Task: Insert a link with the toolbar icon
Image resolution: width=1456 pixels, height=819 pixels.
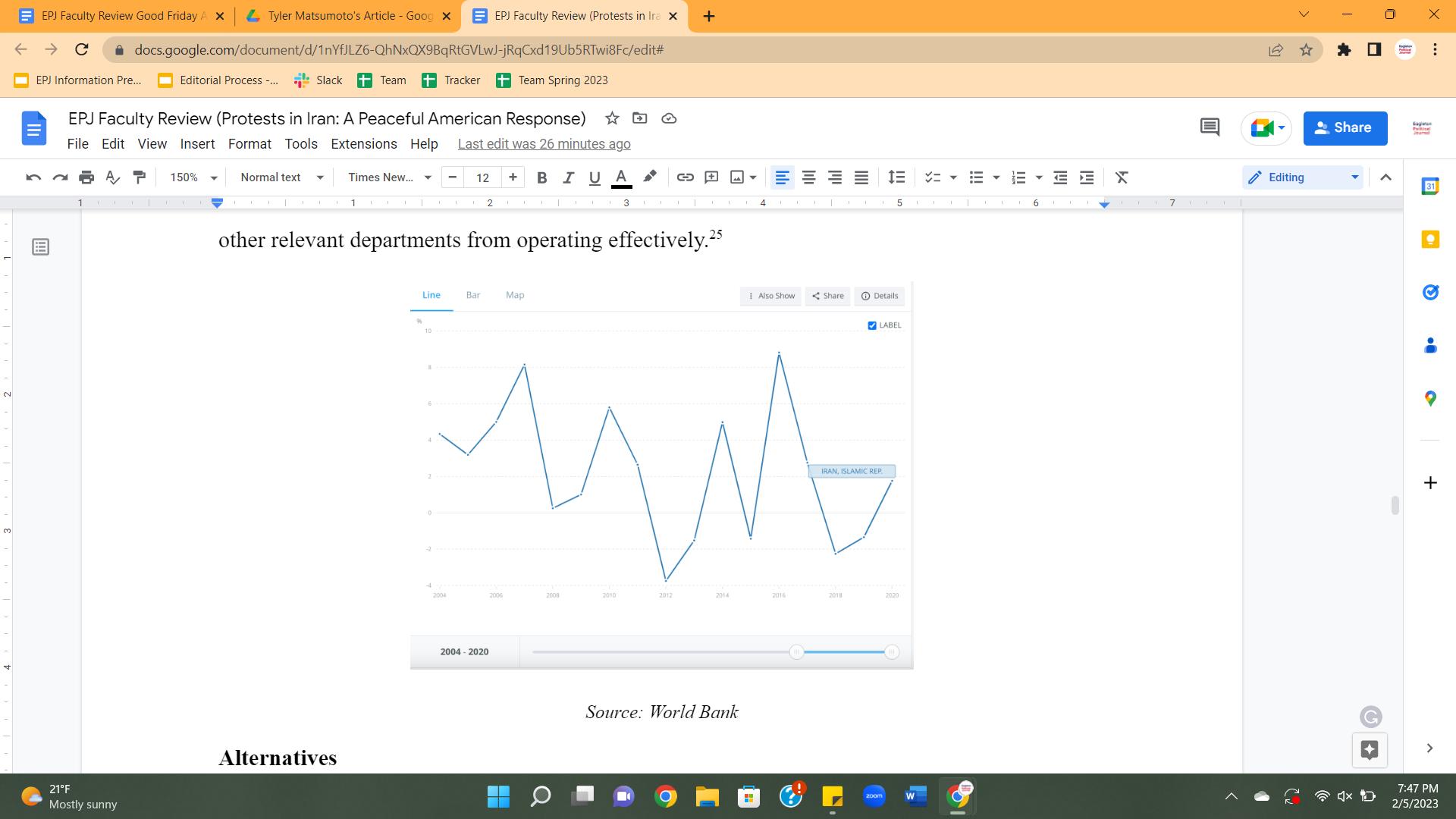Action: 685,177
